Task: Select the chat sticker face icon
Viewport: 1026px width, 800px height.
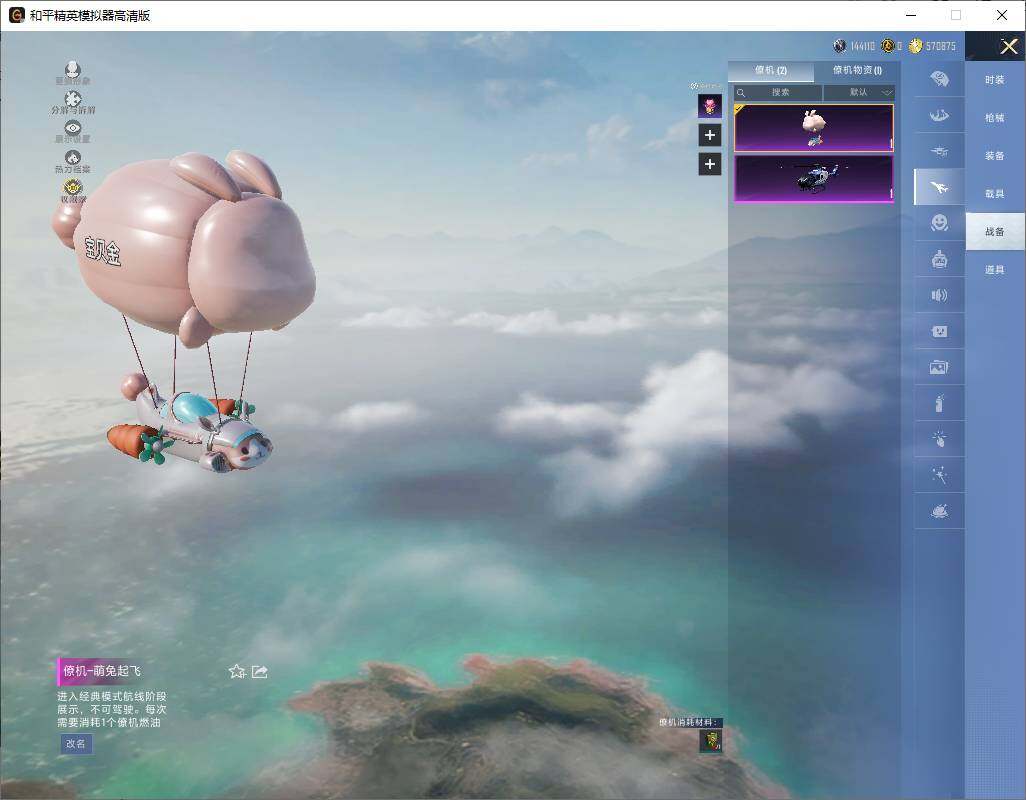Action: click(939, 331)
